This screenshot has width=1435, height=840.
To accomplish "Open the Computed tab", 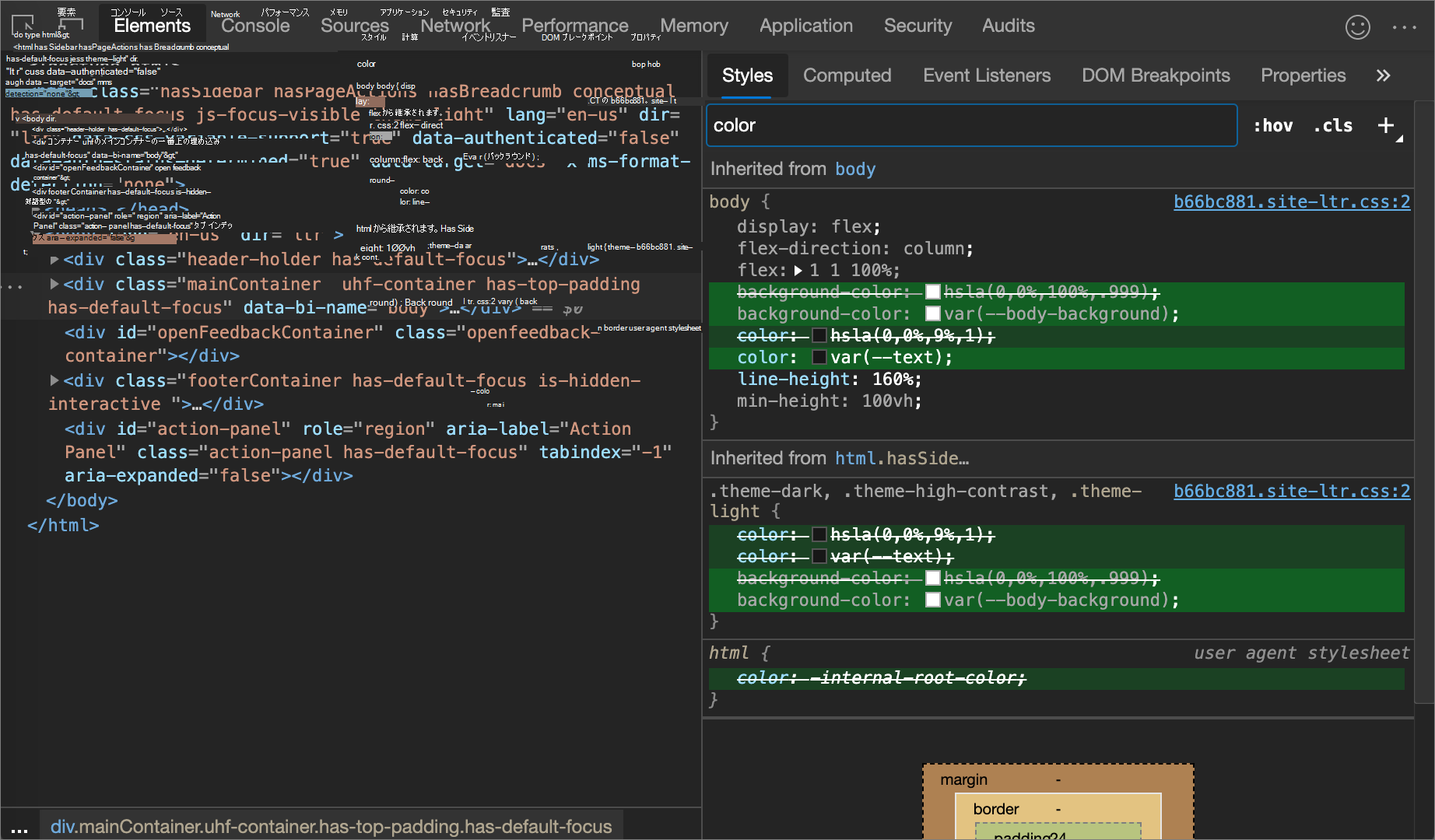I will click(847, 75).
